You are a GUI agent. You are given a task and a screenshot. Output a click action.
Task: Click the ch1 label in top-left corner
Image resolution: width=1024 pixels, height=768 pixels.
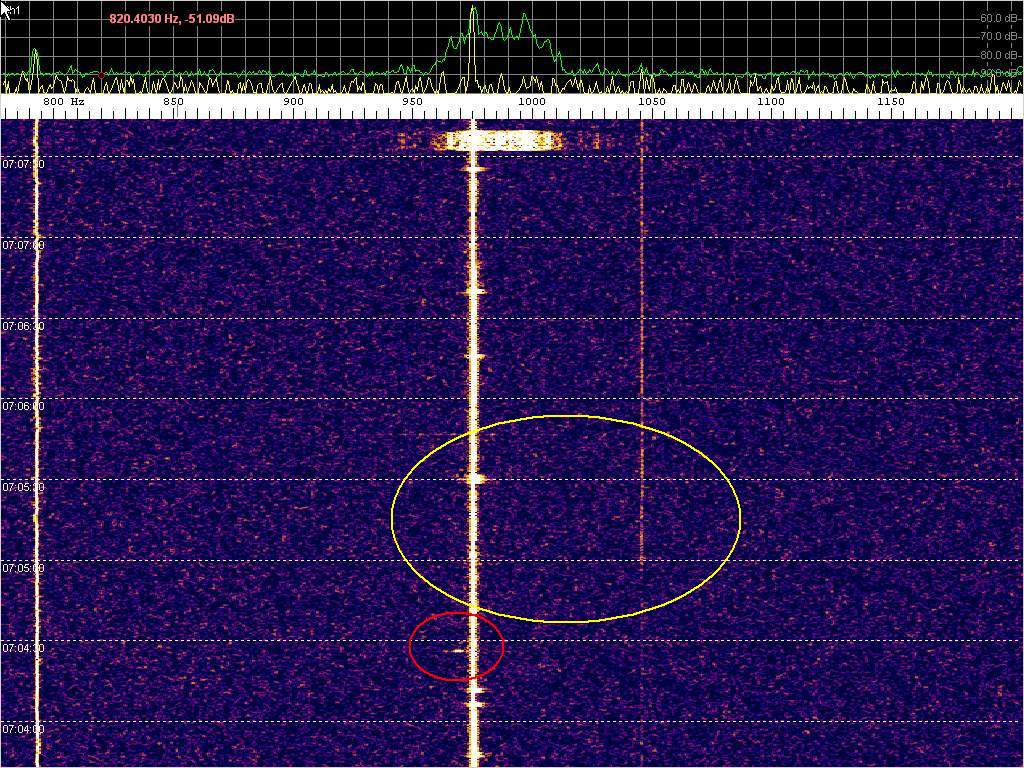12,9
